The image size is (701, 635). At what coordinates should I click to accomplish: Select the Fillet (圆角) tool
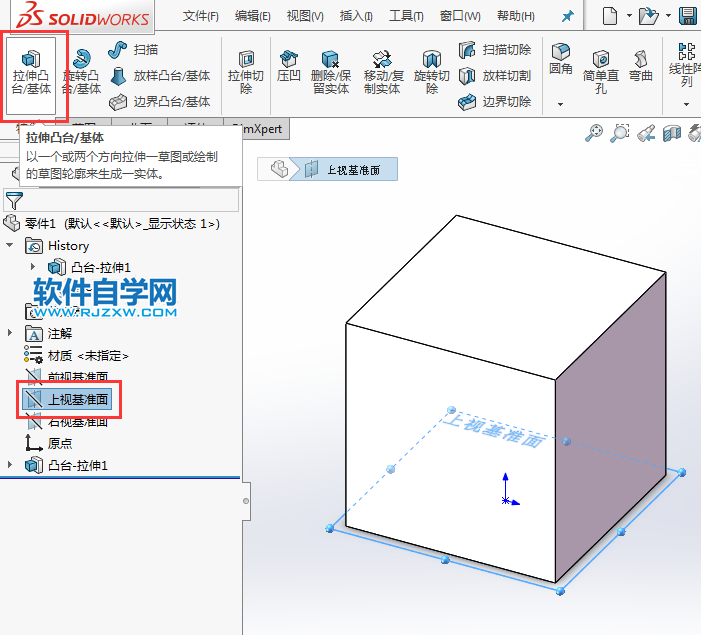[x=561, y=59]
